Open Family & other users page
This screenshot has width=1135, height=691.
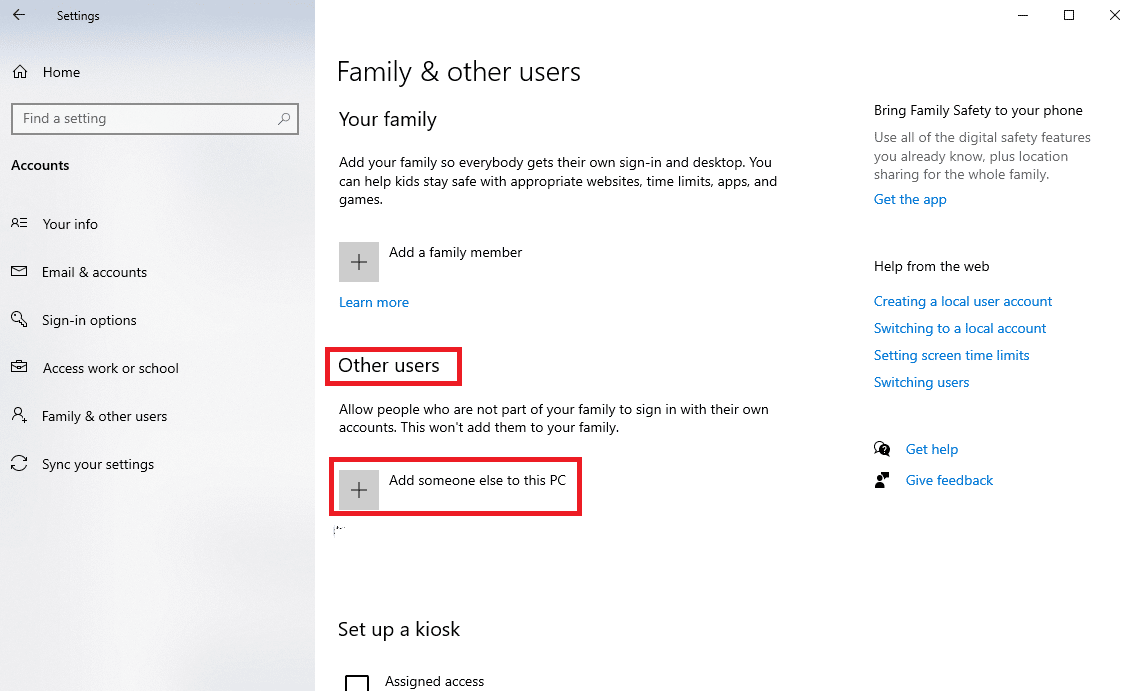[104, 416]
